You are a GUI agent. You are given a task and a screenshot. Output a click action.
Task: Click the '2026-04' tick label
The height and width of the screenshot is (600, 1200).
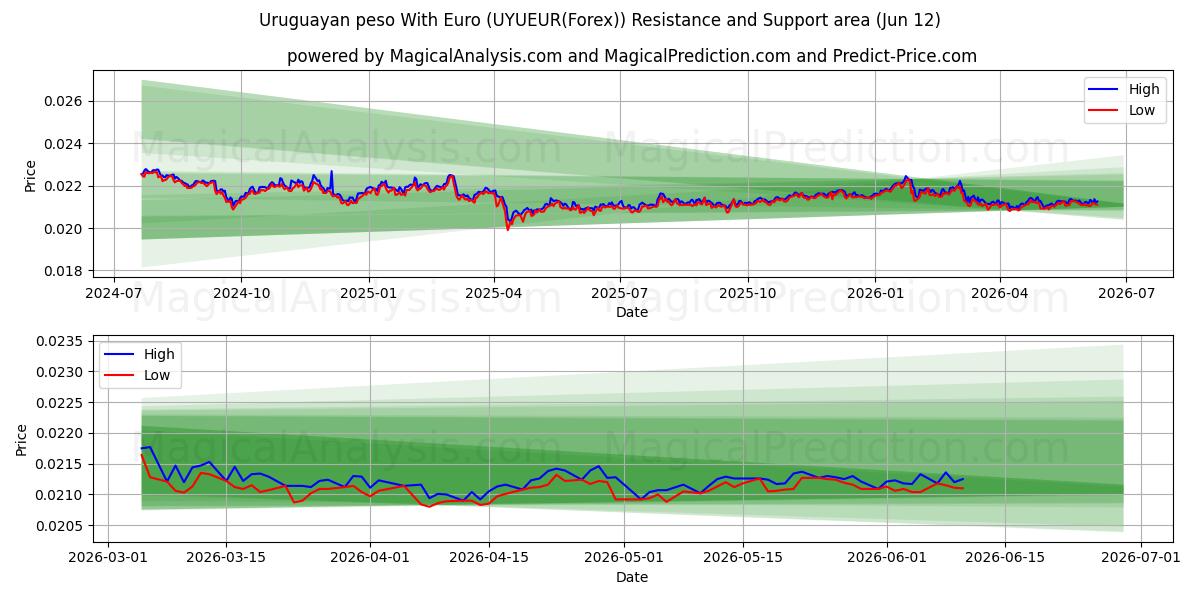[1001, 293]
